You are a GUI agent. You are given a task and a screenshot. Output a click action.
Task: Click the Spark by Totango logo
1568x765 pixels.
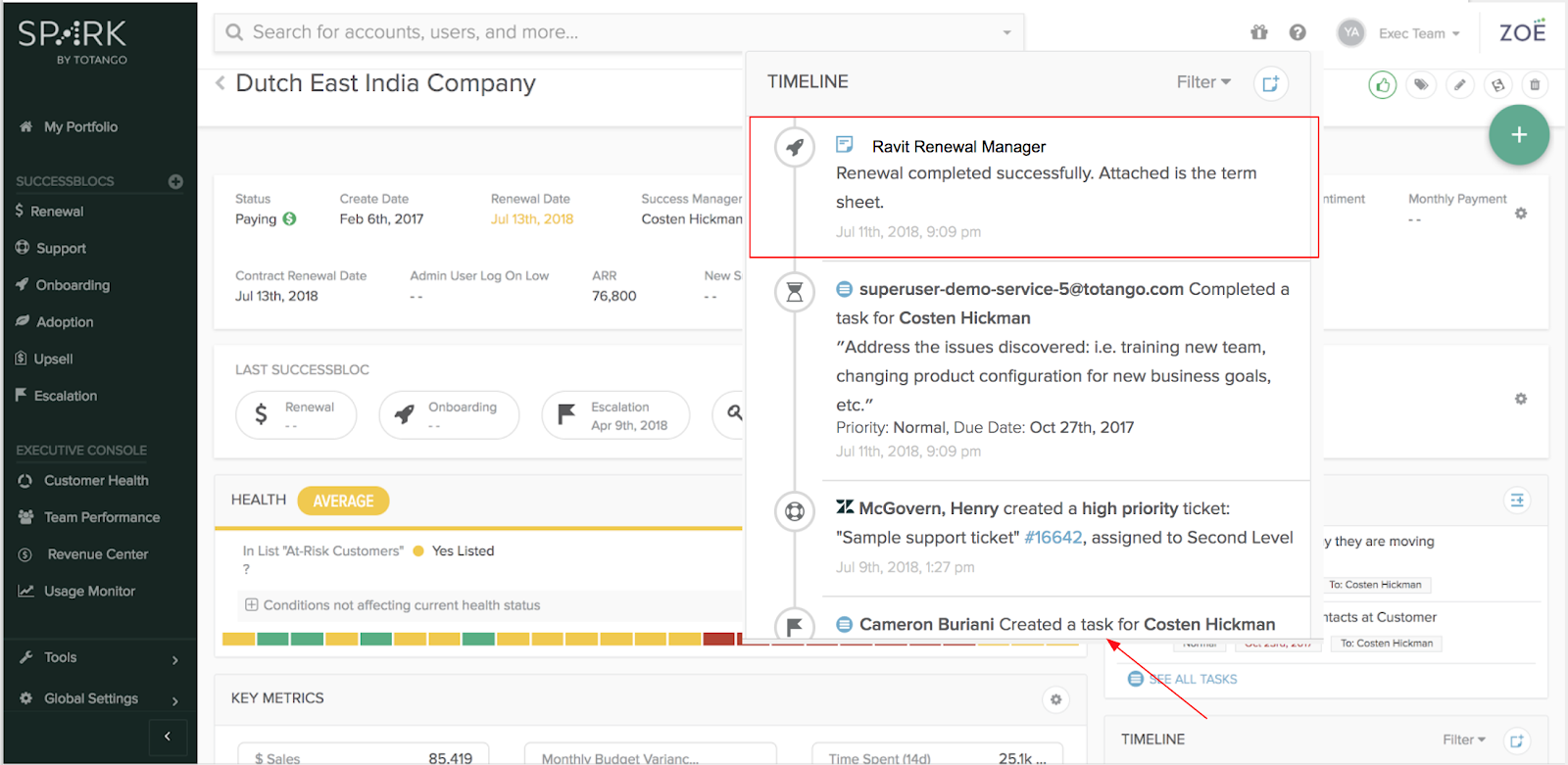point(73,41)
